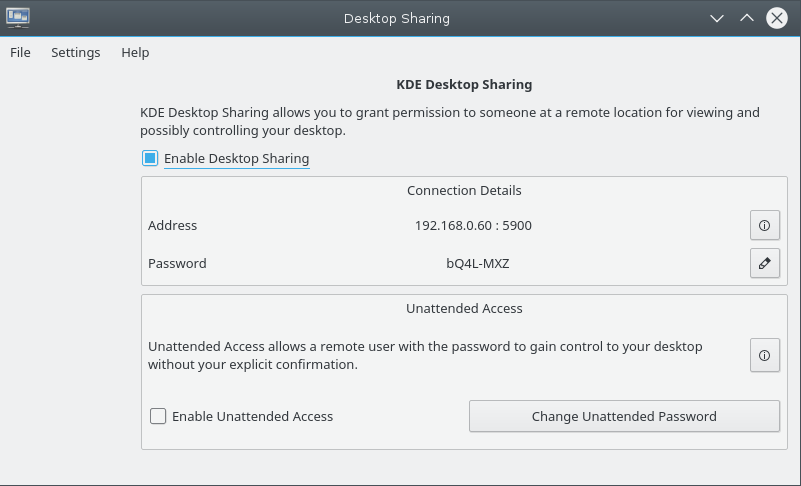Edit the connection password with pencil icon
Image resolution: width=801 pixels, height=486 pixels.
pyautogui.click(x=765, y=263)
